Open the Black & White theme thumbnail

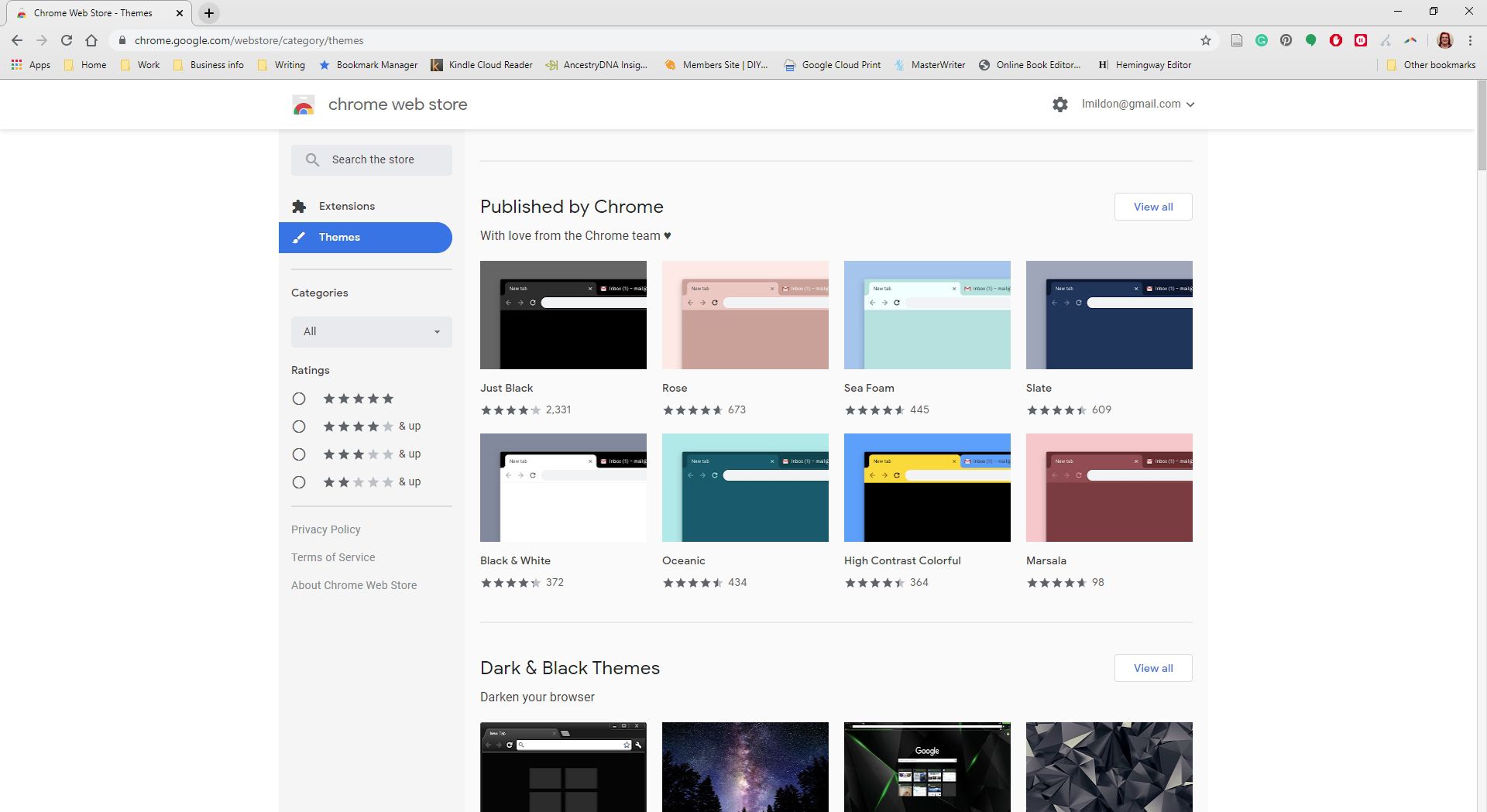[x=563, y=488]
